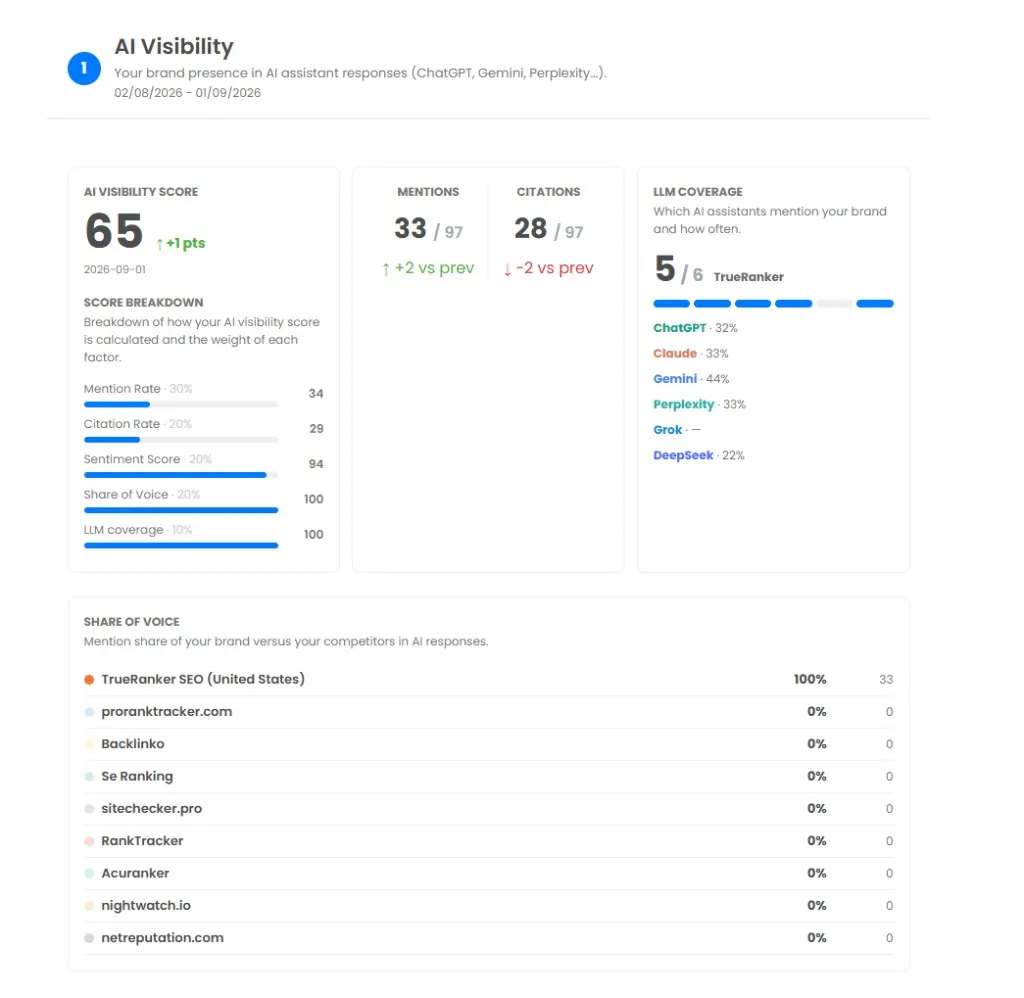Click the netreputation.com competitor row

(x=488, y=938)
